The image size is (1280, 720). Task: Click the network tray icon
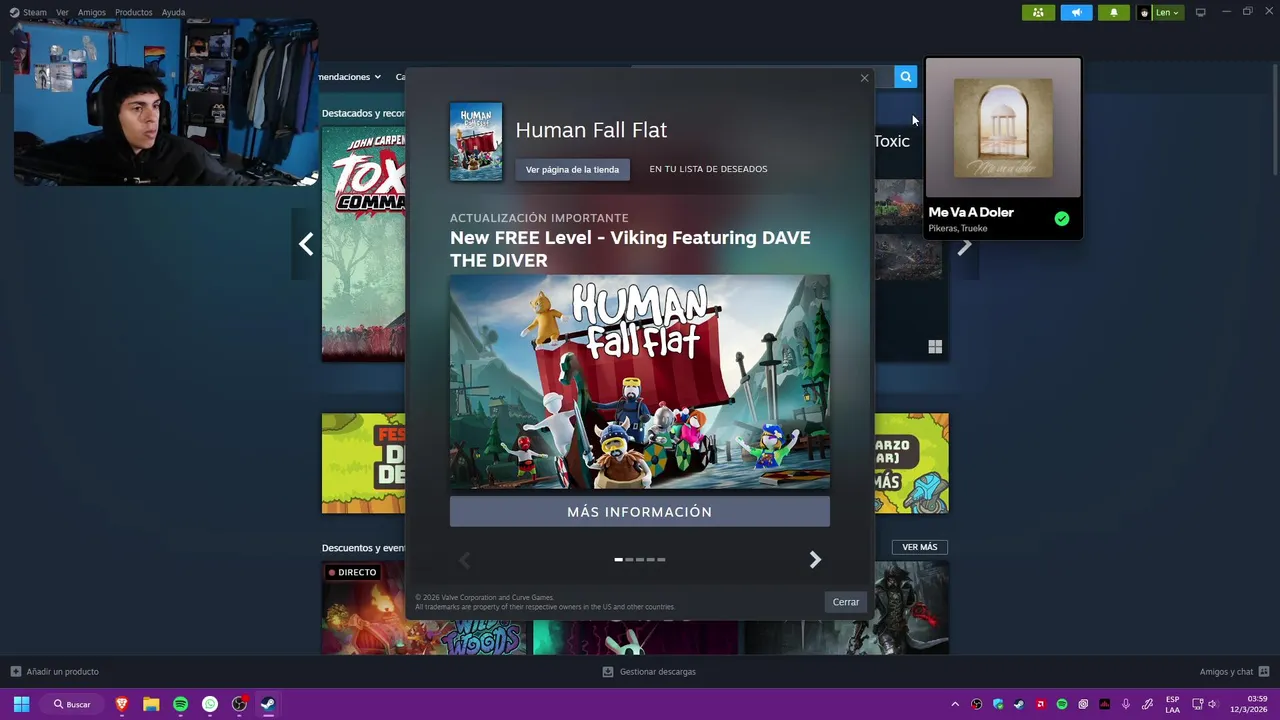tap(1197, 704)
